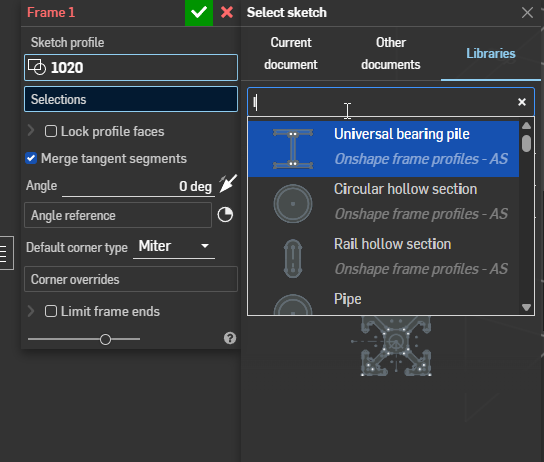Flip angle direction arrow icon

pyautogui.click(x=228, y=184)
